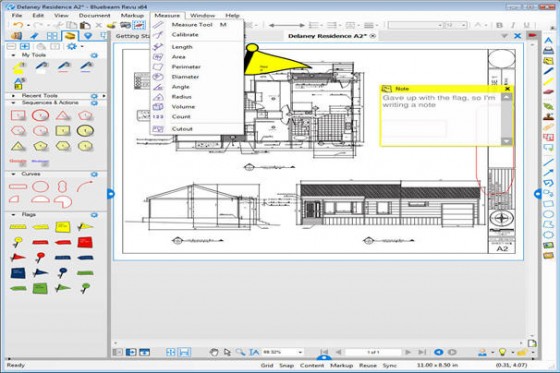560x373 pixels.
Task: Open the zoom percentage dropdown
Action: tap(300, 352)
